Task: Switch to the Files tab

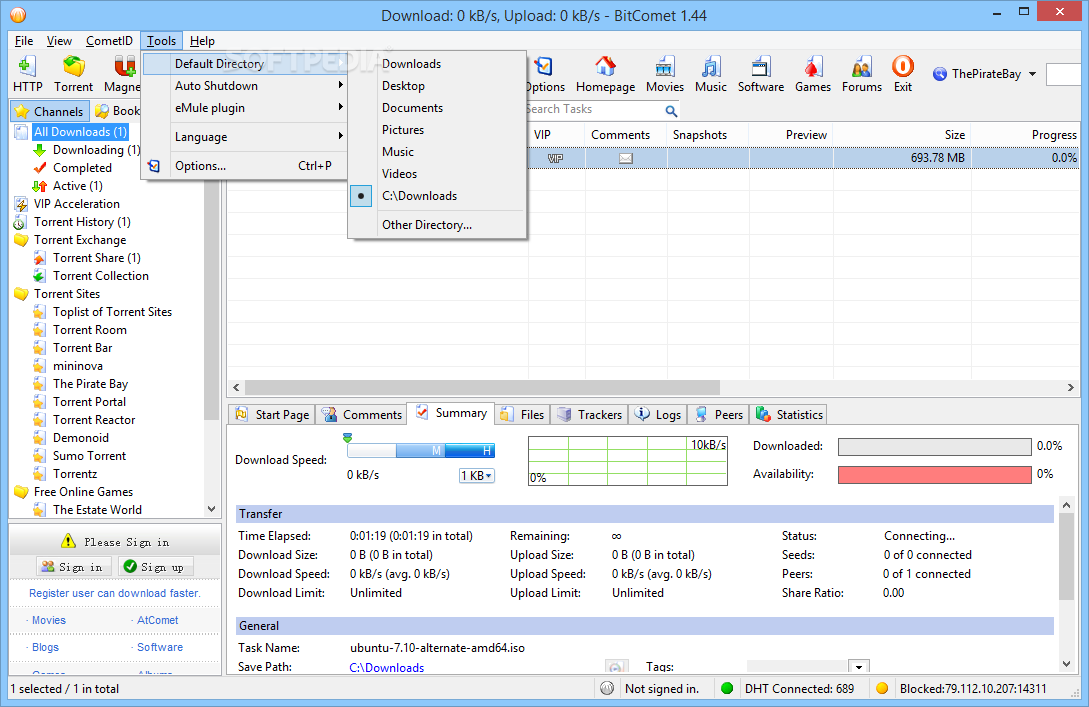Action: coord(522,415)
